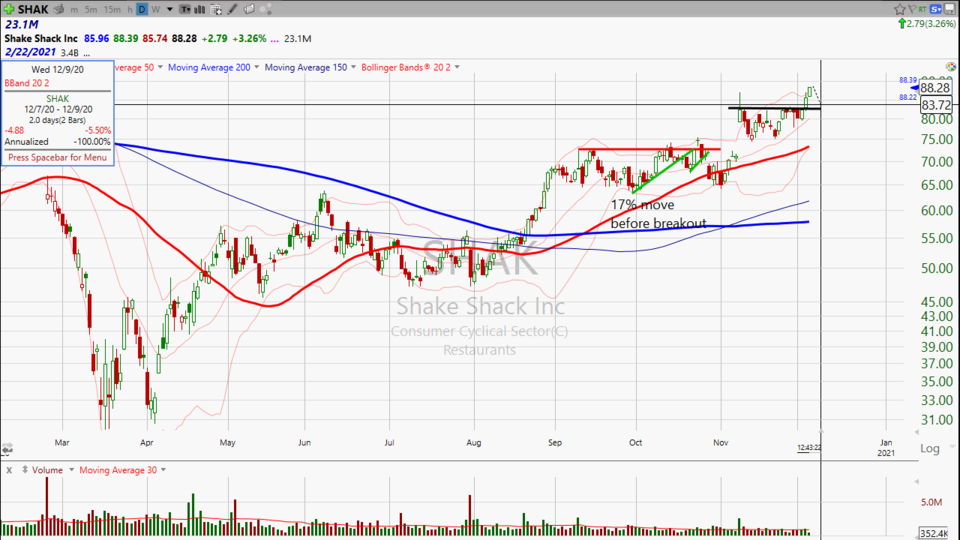960x540 pixels.
Task: Open the Volume indicator dropdown
Action: (71, 470)
